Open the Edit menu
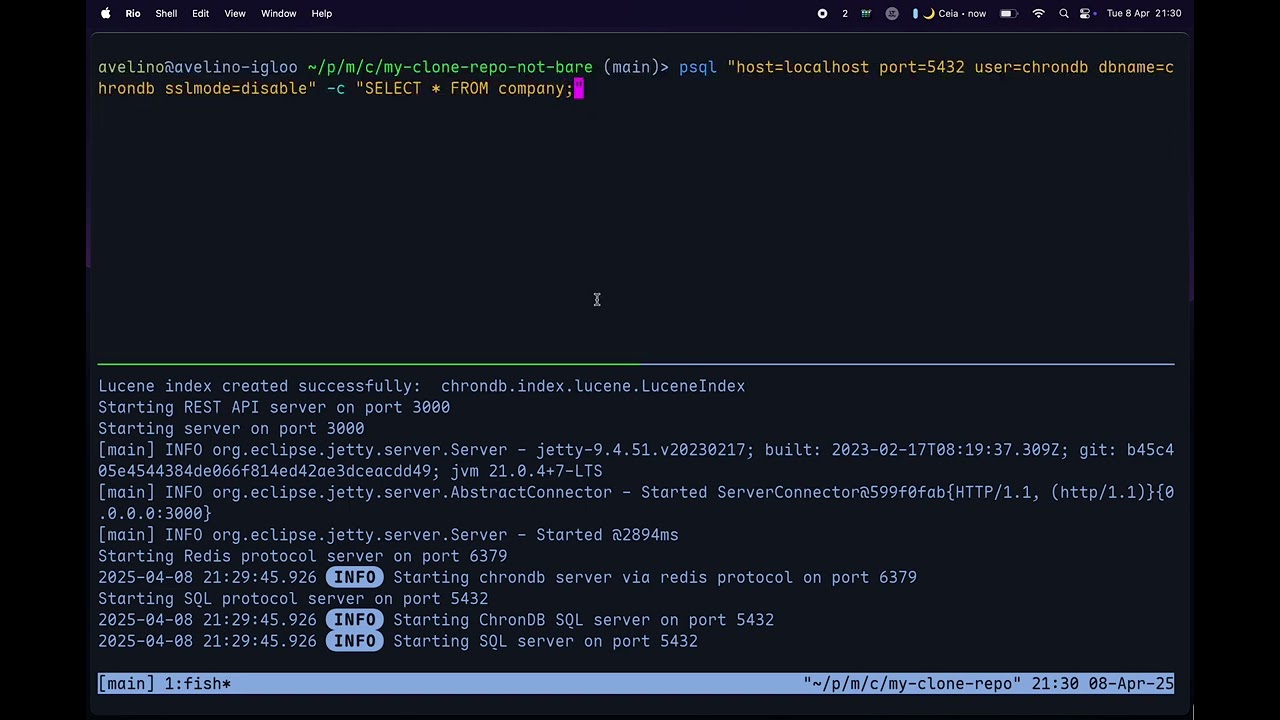 (x=200, y=13)
